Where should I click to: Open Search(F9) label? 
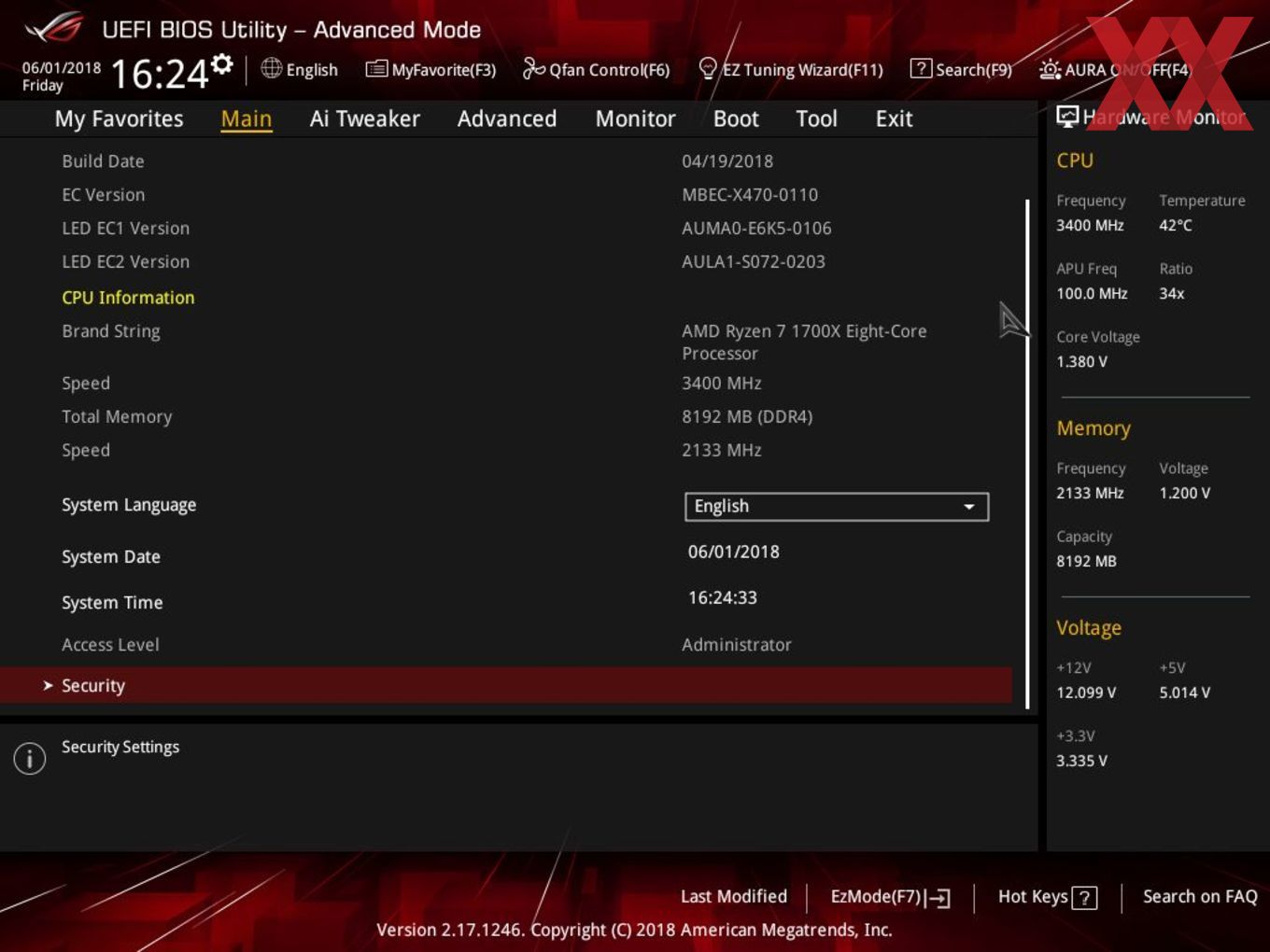pyautogui.click(x=974, y=70)
